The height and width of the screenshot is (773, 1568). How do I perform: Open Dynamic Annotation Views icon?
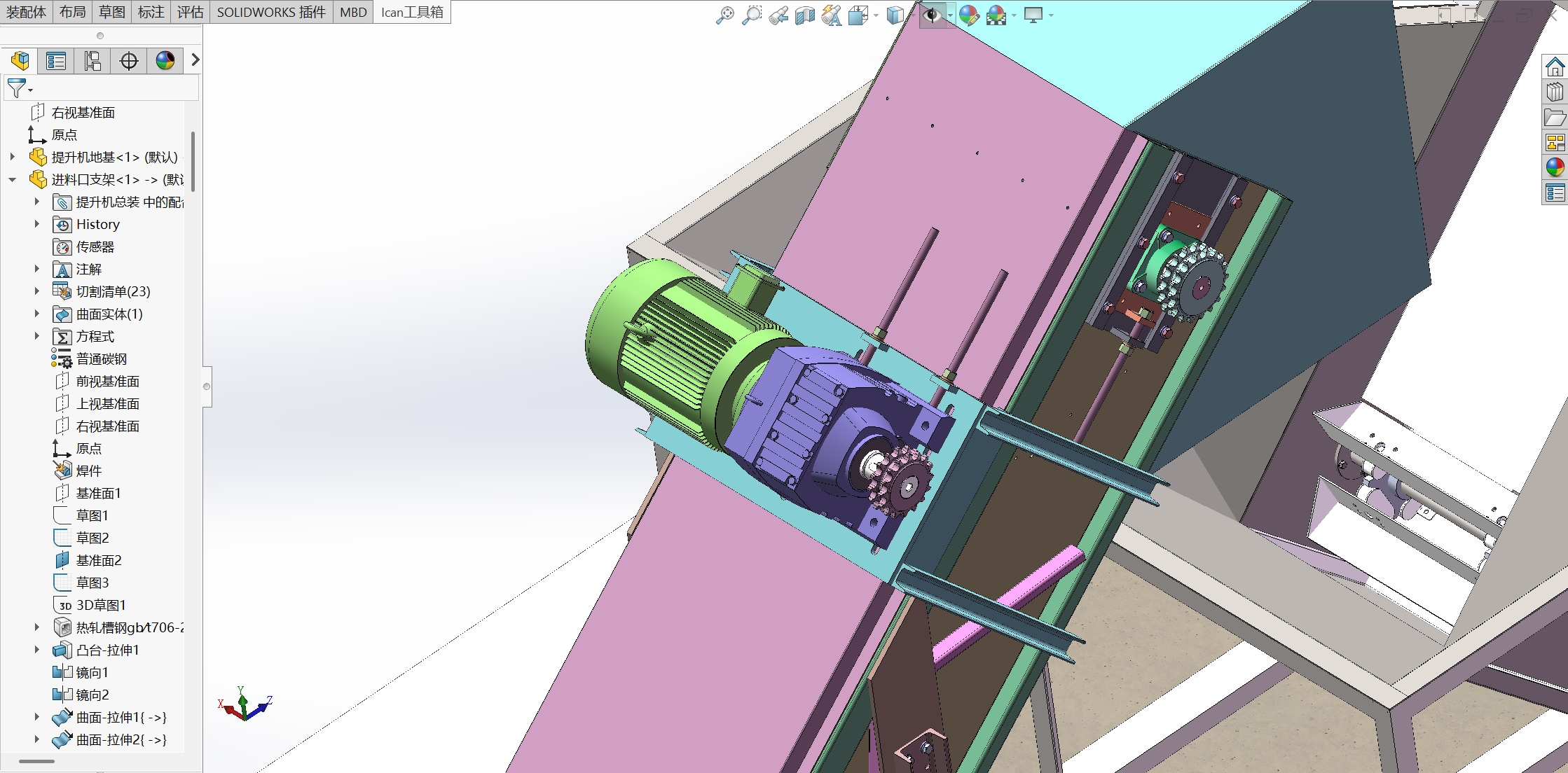coord(832,15)
